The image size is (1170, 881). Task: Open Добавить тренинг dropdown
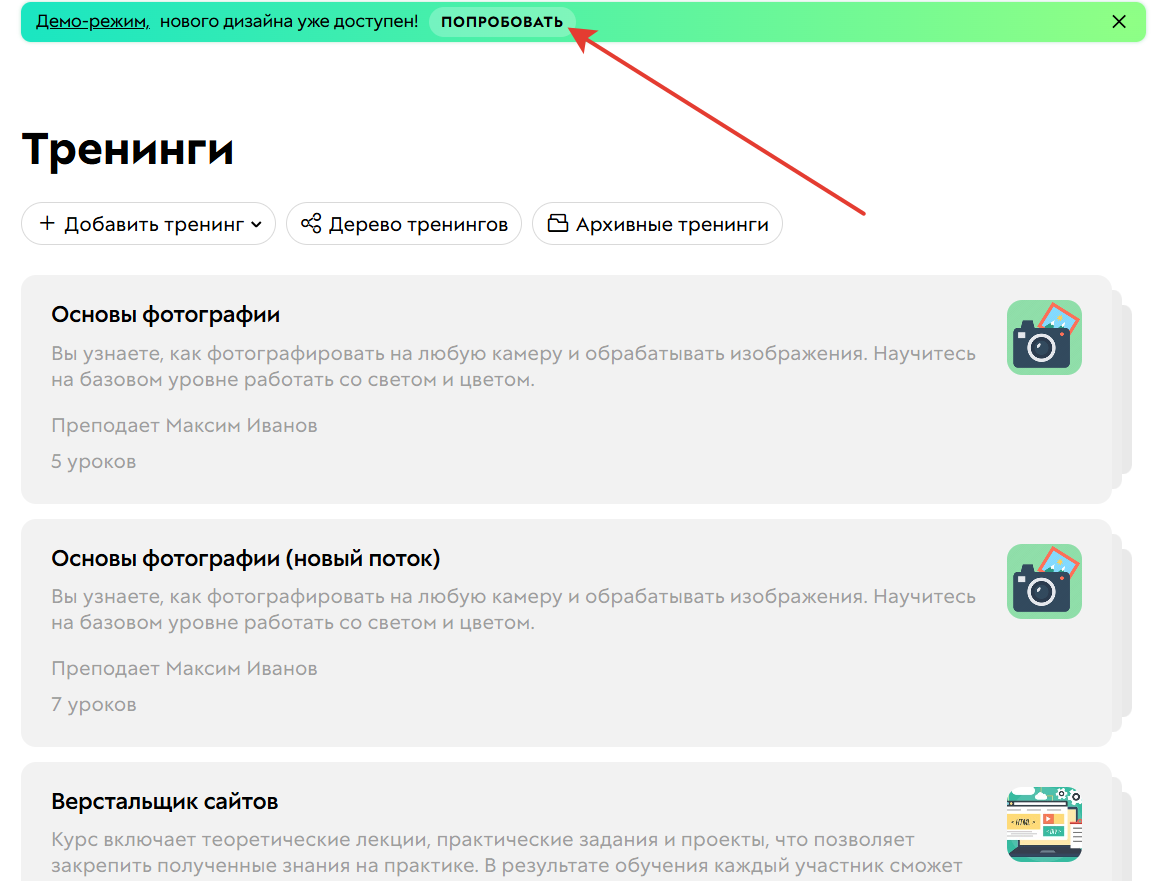point(148,224)
